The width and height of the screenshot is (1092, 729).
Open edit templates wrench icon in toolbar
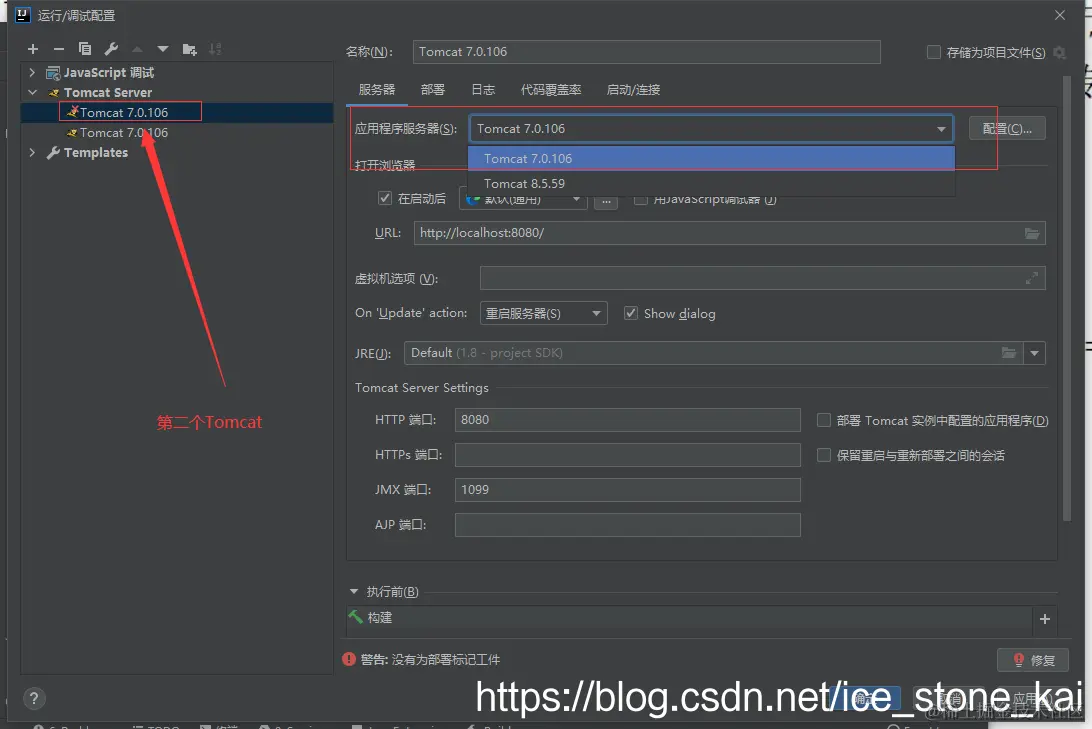click(111, 49)
